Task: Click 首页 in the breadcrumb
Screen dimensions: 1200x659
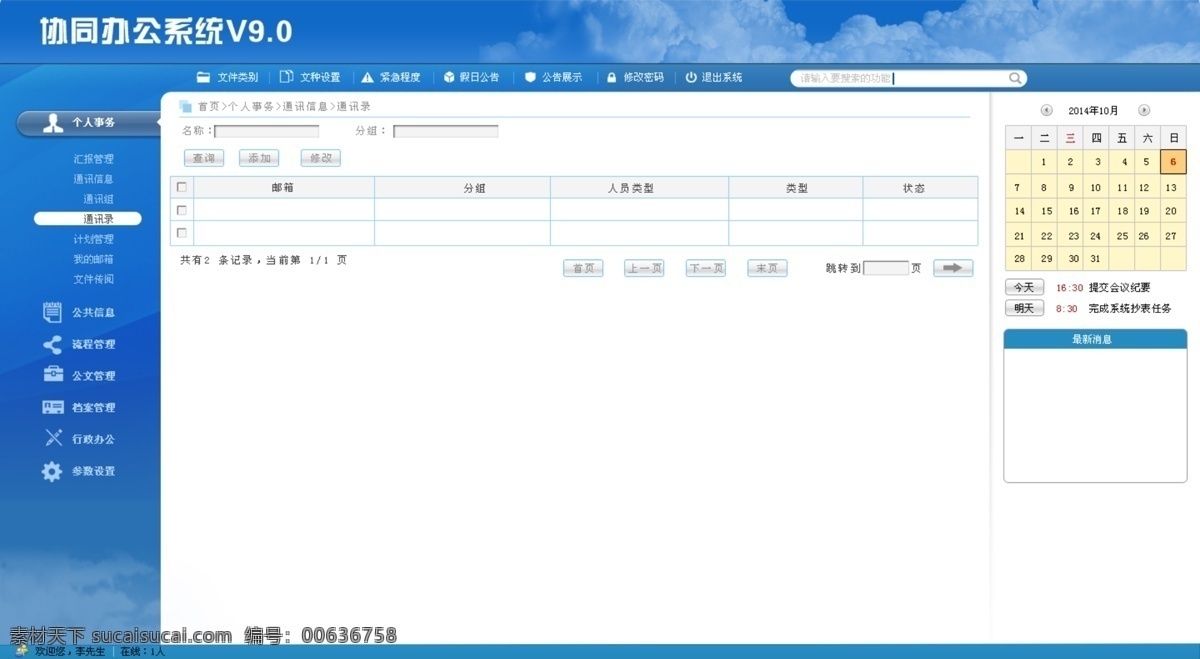Action: (208, 106)
